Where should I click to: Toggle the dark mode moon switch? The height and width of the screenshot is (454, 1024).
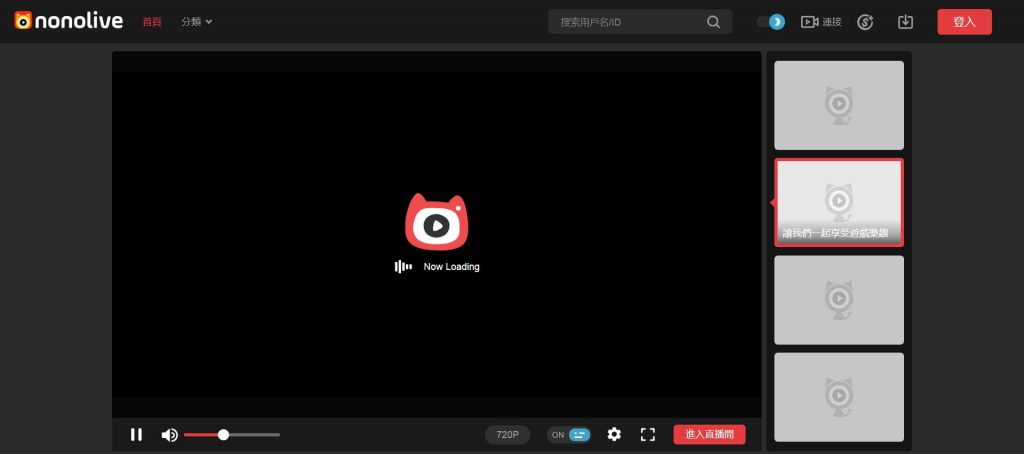771,22
